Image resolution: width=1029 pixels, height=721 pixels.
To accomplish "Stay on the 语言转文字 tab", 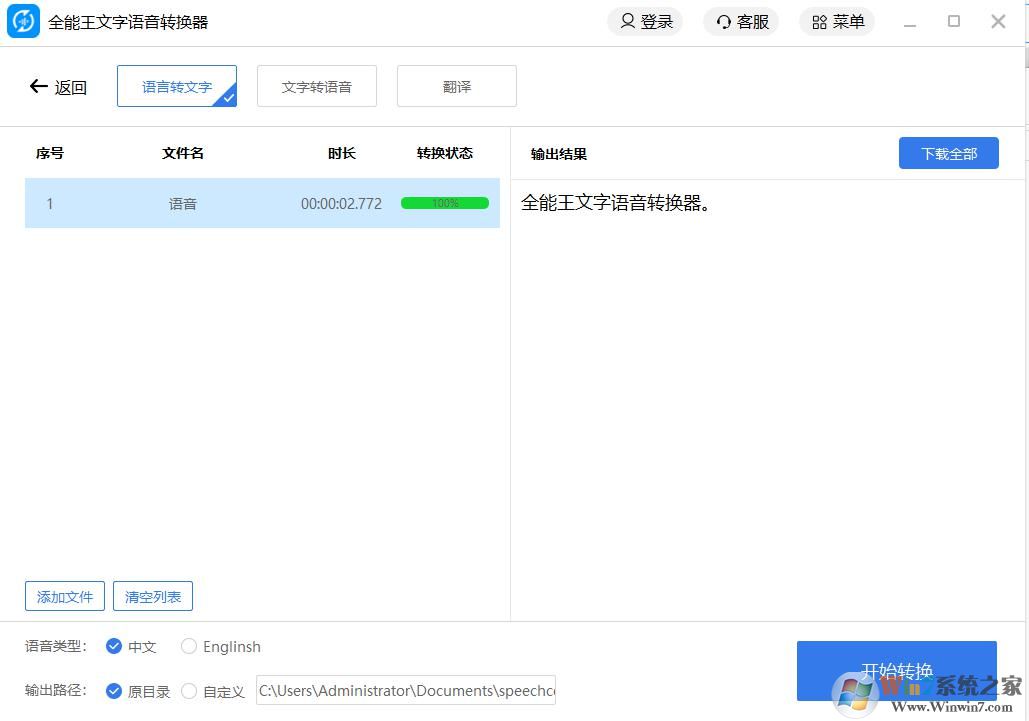I will click(176, 86).
